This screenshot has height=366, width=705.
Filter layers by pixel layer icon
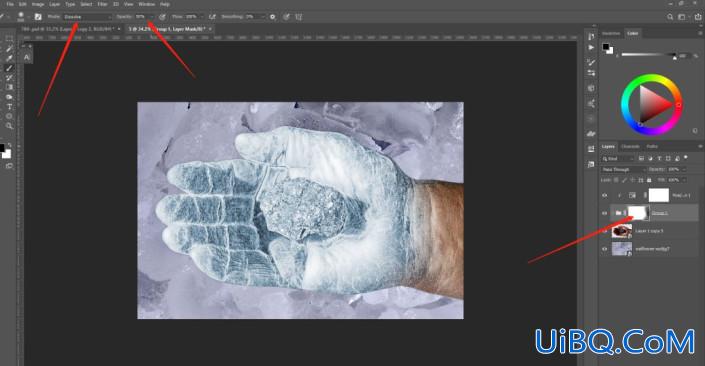[642, 159]
